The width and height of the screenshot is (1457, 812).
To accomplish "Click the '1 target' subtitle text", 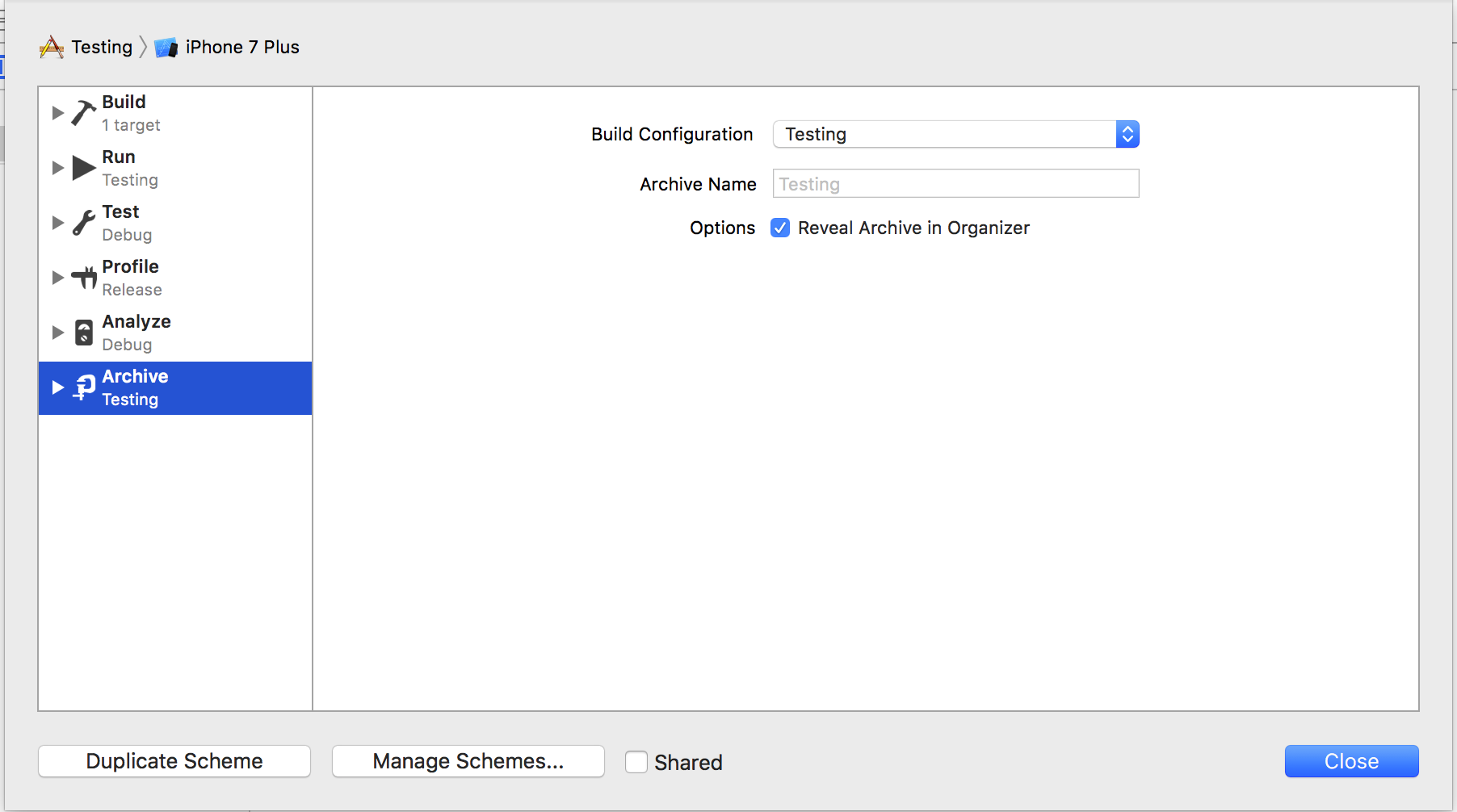I will point(131,125).
